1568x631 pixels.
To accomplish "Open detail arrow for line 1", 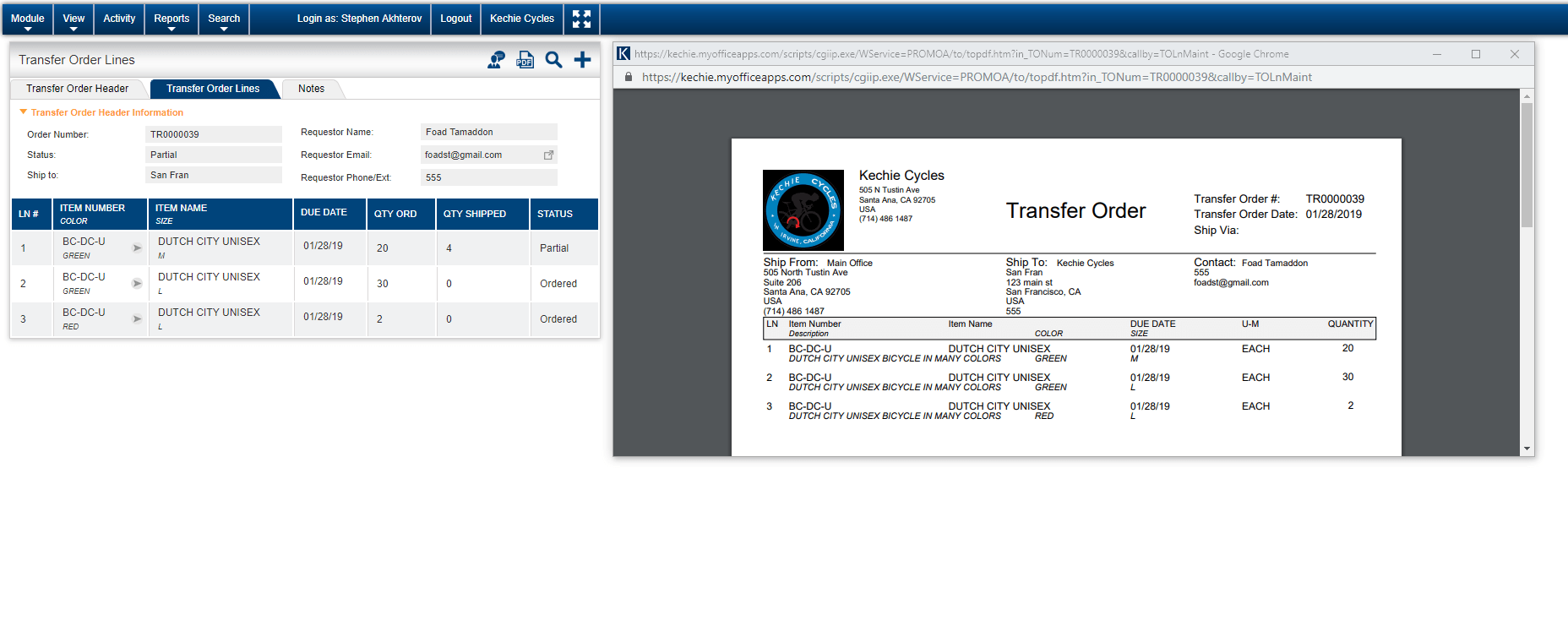I will pyautogui.click(x=137, y=248).
